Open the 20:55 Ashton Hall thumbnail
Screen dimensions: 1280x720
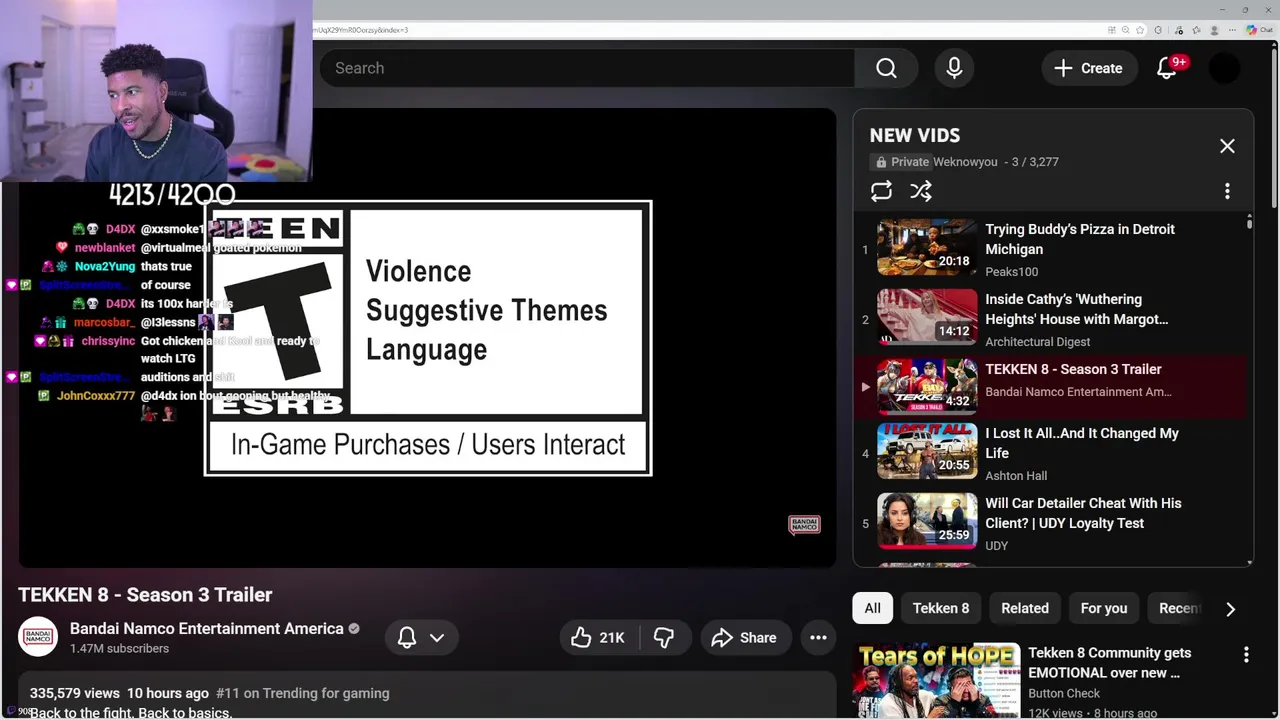pos(927,451)
